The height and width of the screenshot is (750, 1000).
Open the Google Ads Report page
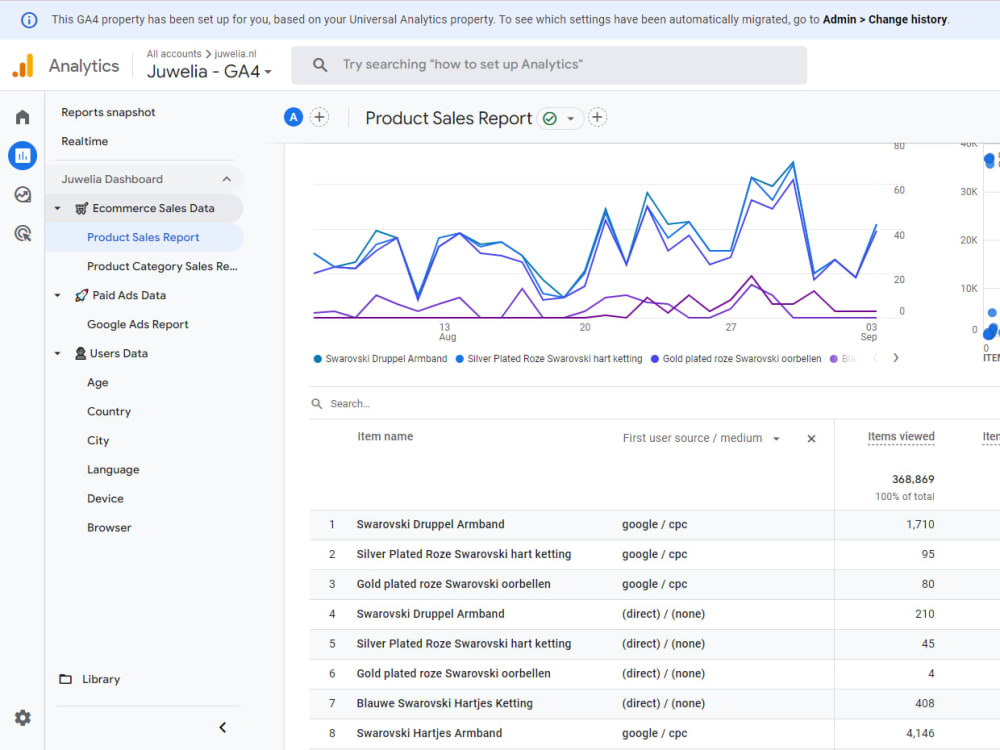138,324
